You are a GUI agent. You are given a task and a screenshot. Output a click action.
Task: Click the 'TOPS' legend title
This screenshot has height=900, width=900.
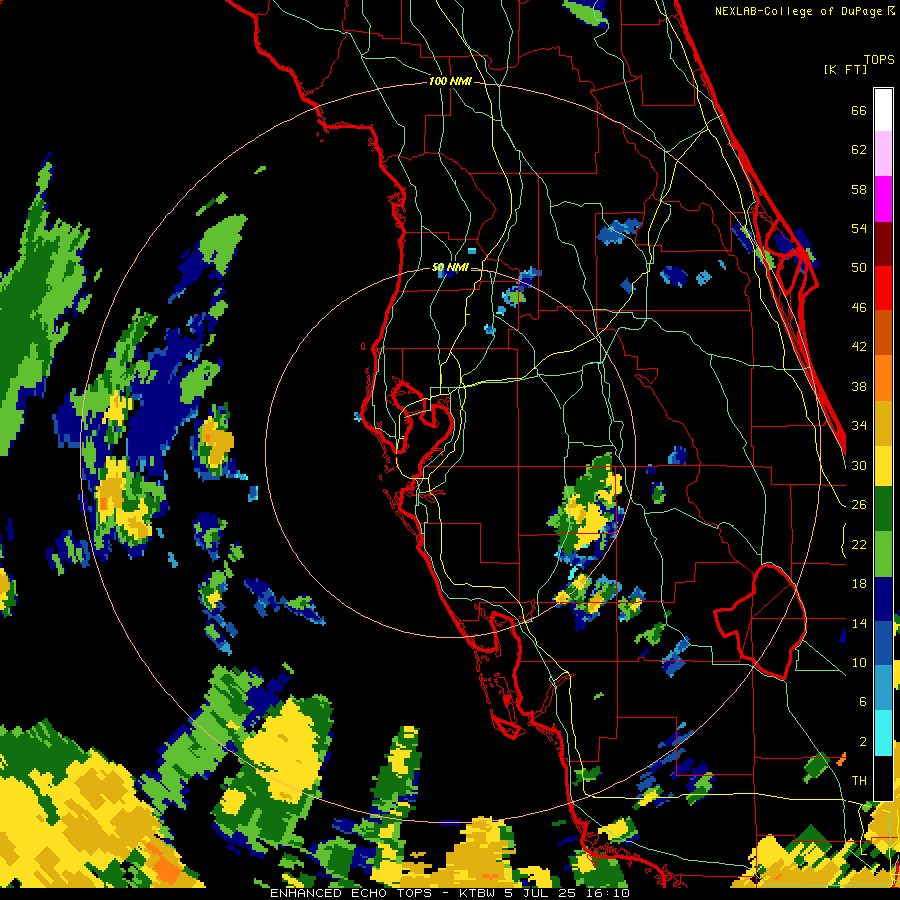click(879, 59)
